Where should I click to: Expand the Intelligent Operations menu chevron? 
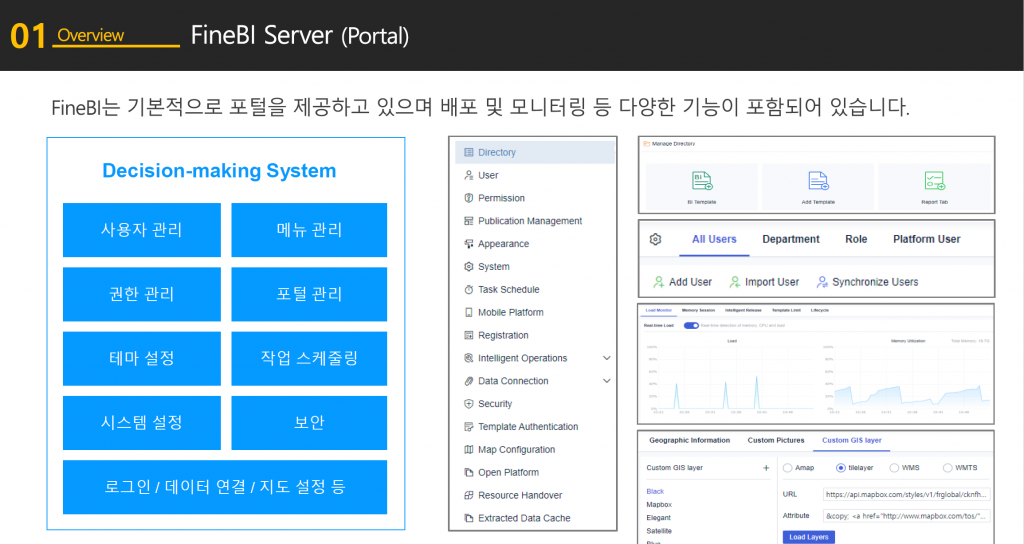[606, 358]
